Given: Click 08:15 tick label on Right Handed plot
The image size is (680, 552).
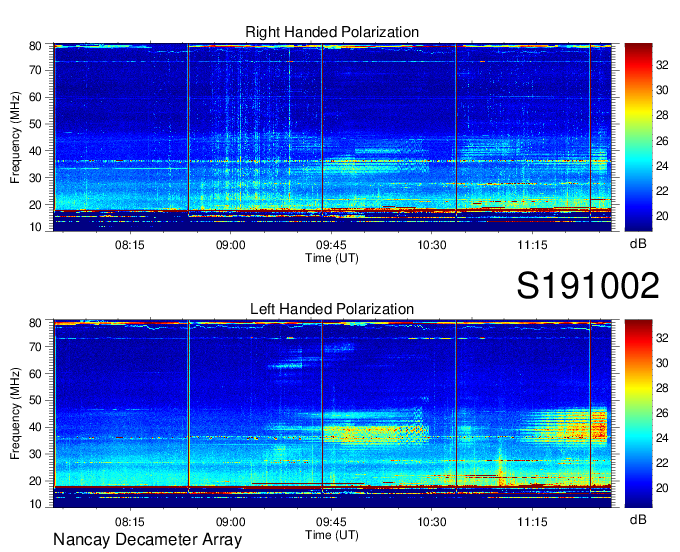Looking at the screenshot, I should (x=129, y=245).
